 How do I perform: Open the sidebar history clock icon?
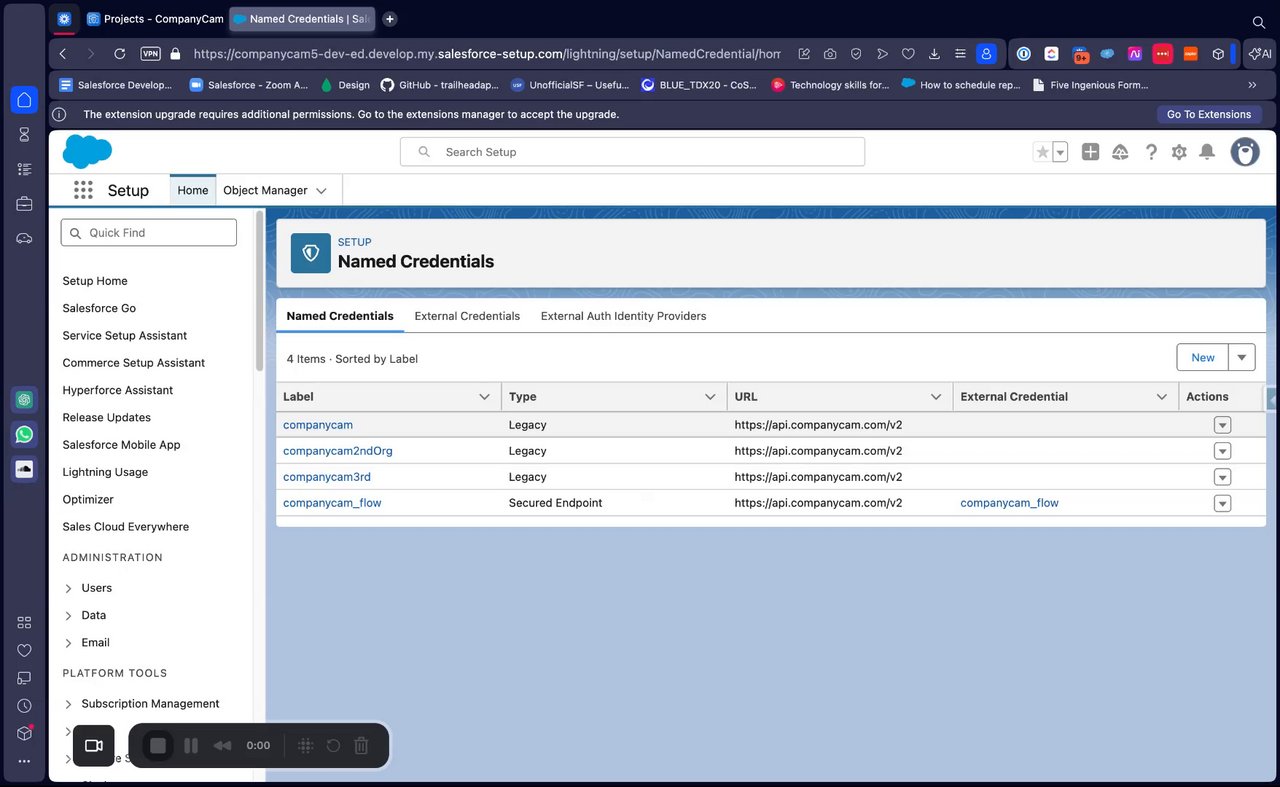(x=24, y=706)
